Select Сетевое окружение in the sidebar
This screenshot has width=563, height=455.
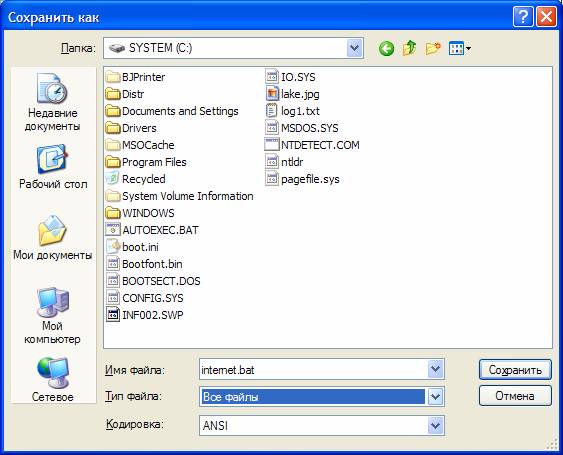pos(52,379)
